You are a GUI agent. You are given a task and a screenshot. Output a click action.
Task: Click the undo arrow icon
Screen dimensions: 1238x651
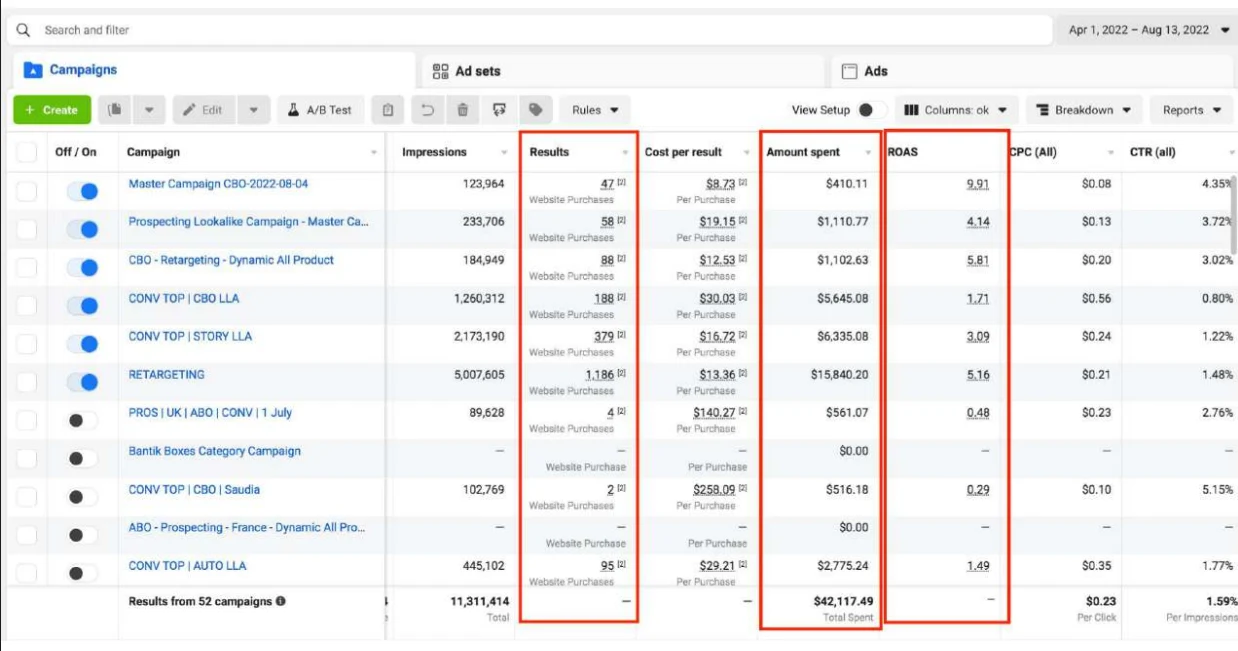pyautogui.click(x=428, y=110)
